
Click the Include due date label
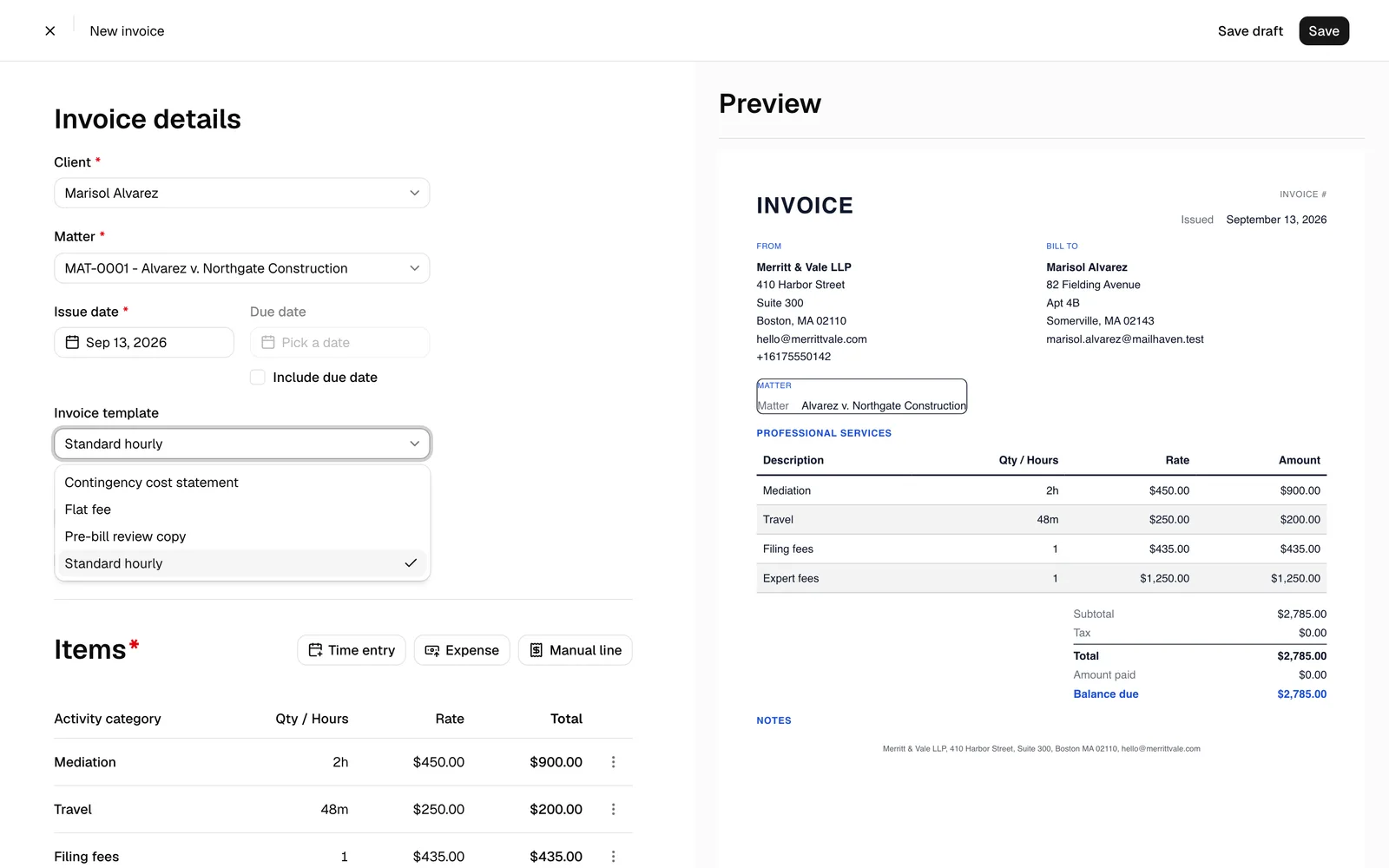coord(326,378)
